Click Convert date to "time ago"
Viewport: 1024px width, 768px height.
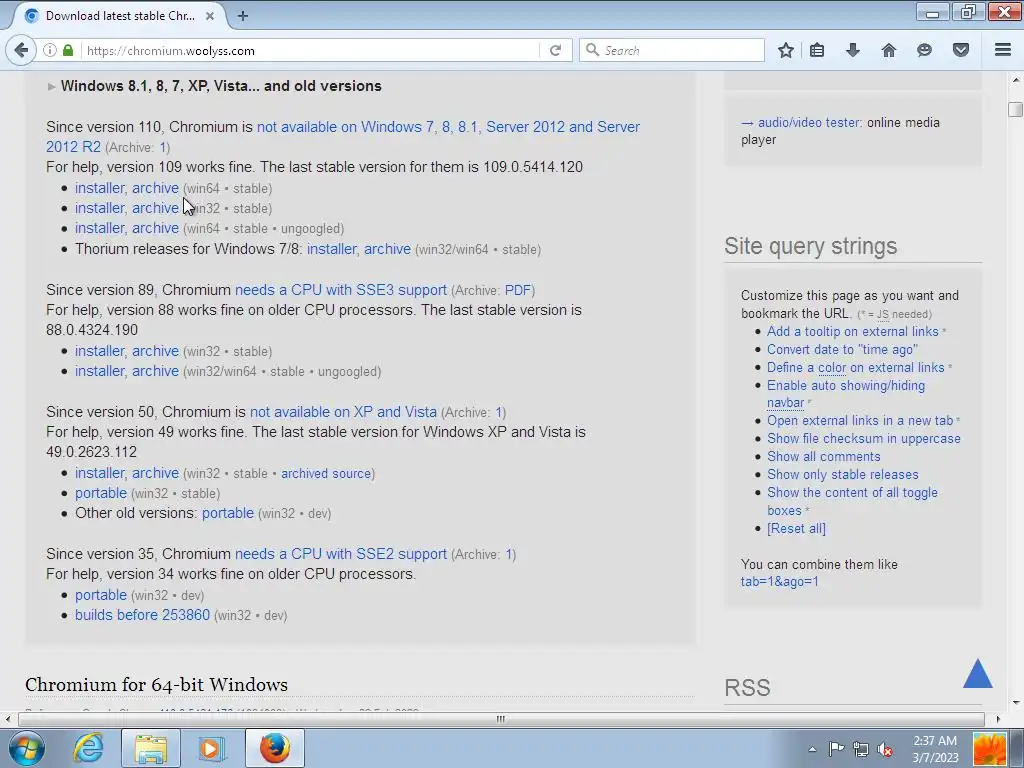pyautogui.click(x=842, y=349)
